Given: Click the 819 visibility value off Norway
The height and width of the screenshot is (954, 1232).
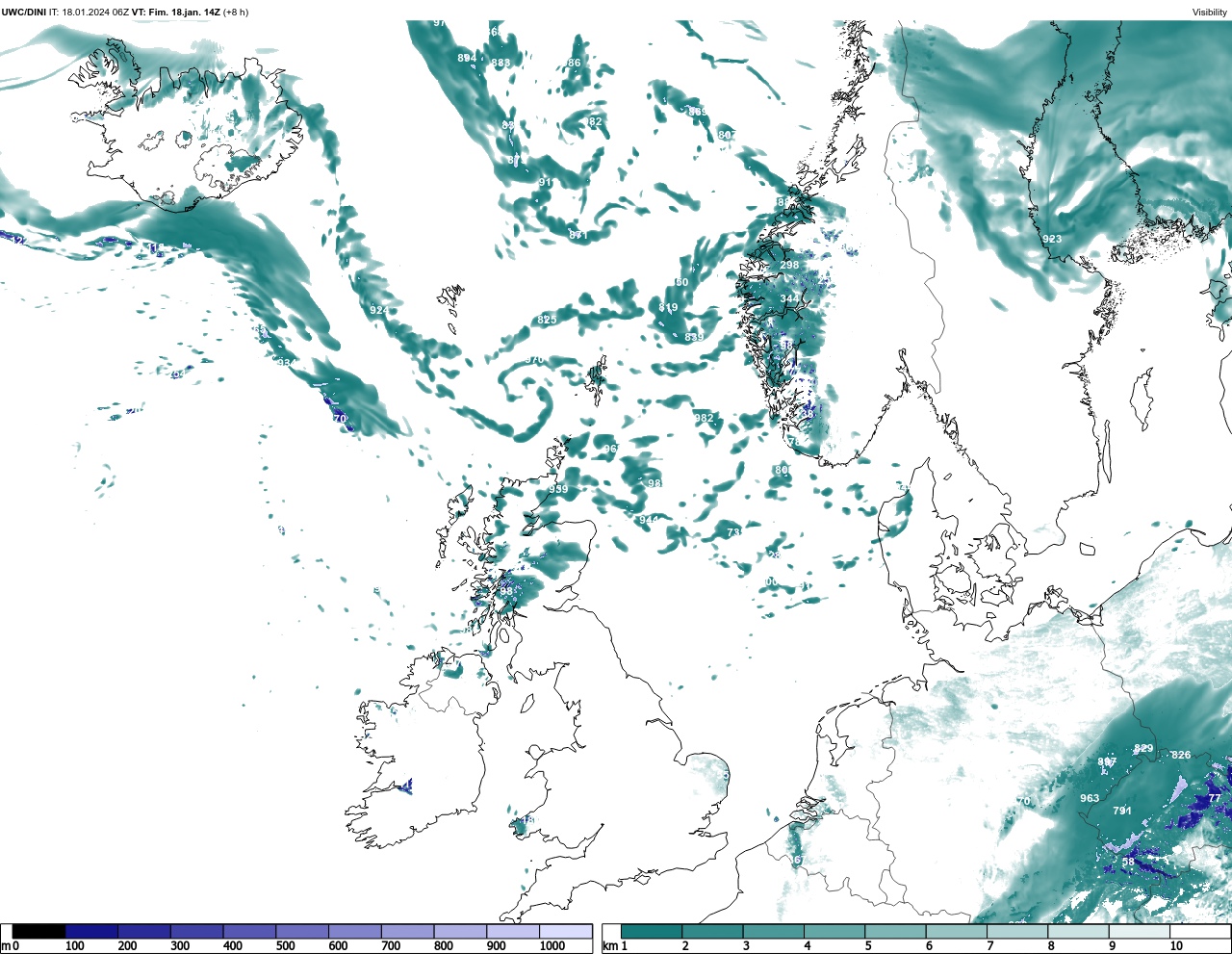Looking at the screenshot, I should (668, 307).
